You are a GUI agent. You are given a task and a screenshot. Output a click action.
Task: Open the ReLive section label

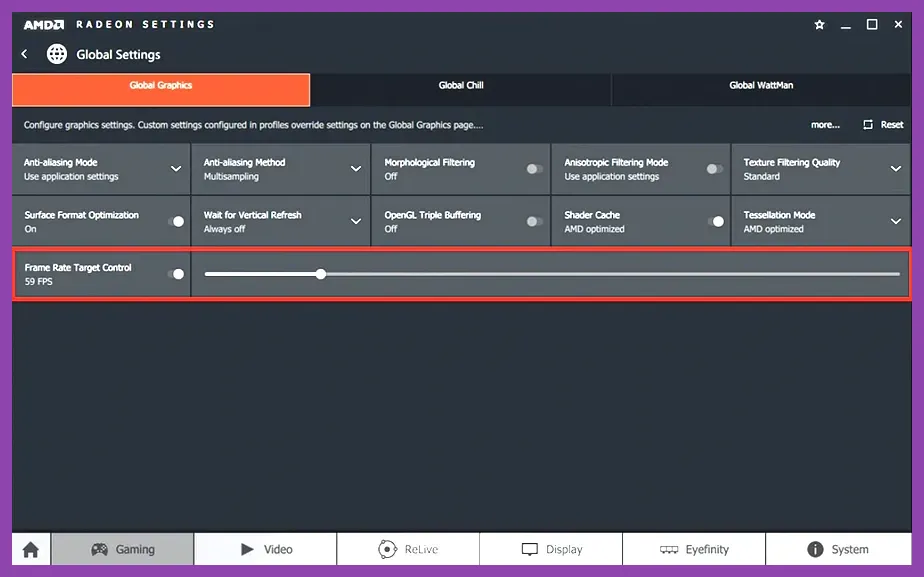pos(421,549)
